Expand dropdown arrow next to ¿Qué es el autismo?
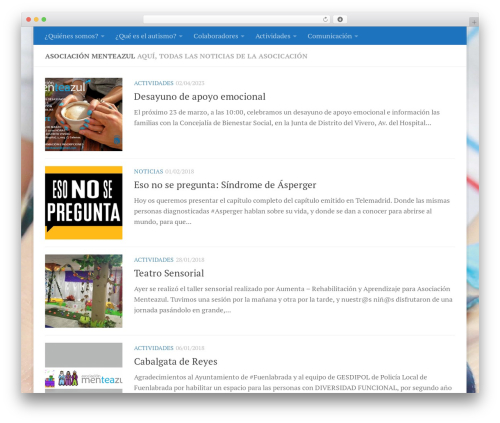Viewport: 500px width, 423px height. [181, 36]
